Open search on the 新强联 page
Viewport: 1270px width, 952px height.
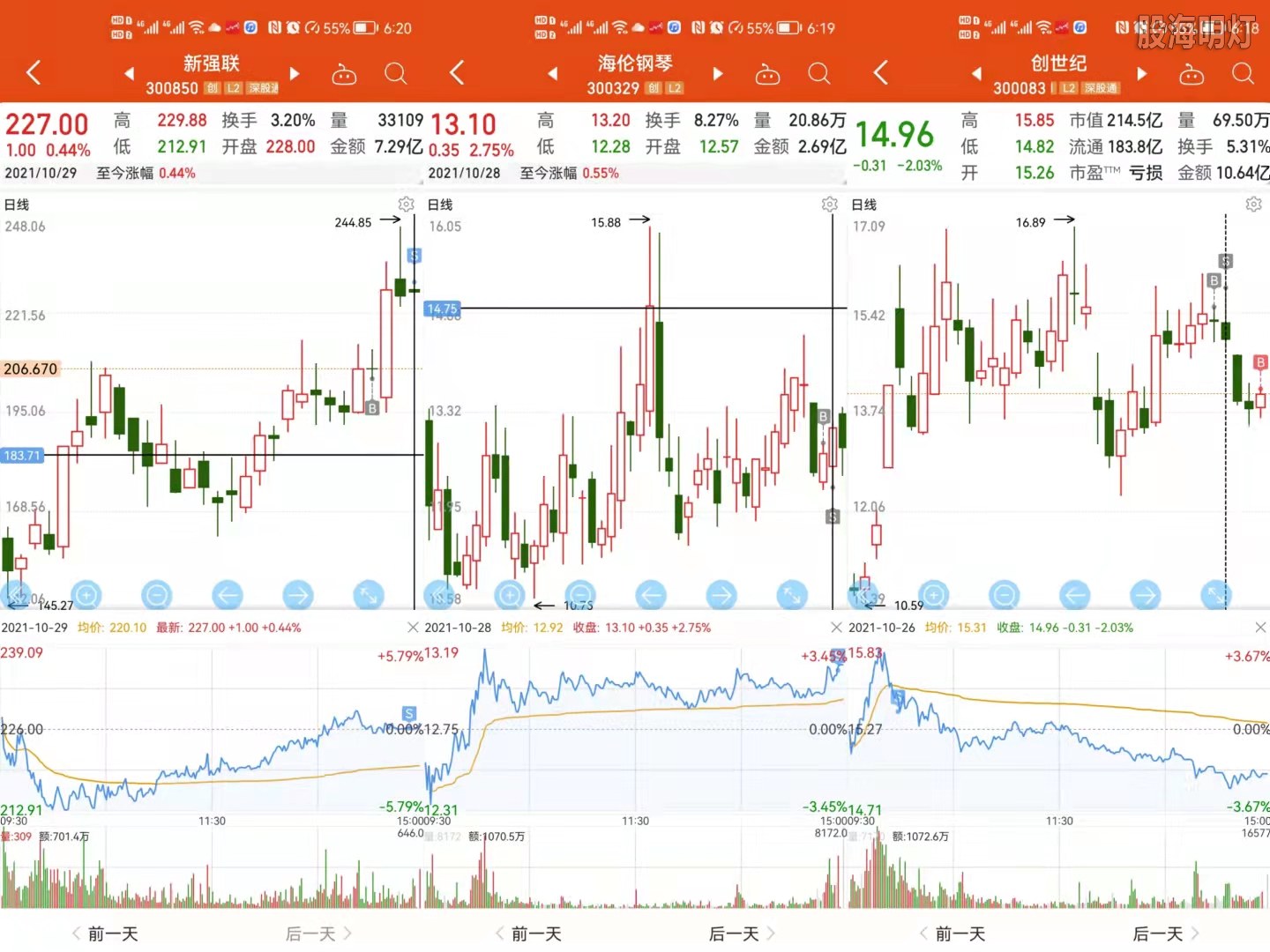point(396,74)
